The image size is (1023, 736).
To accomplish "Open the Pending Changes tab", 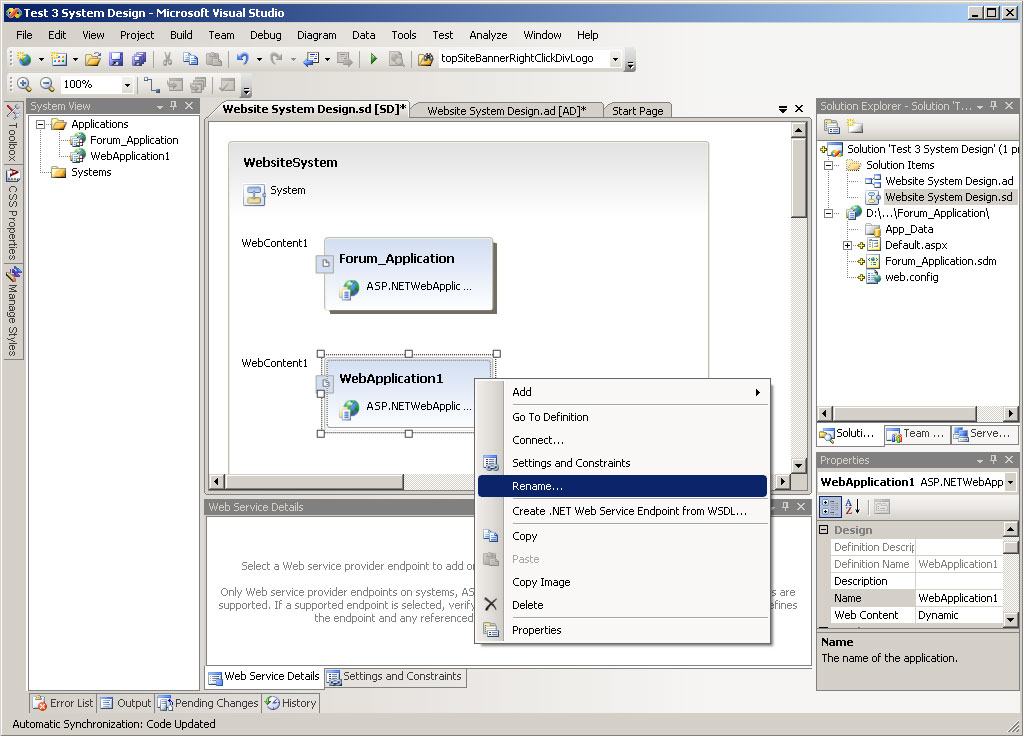I will click(208, 703).
